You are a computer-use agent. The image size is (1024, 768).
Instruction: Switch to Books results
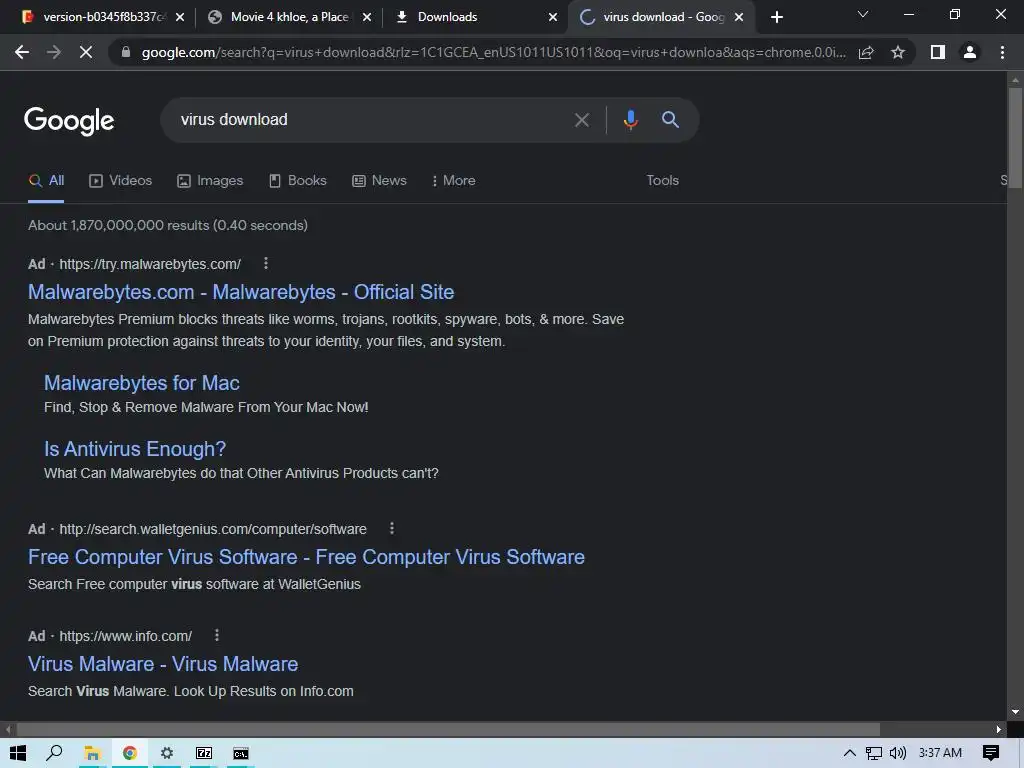pyautogui.click(x=298, y=180)
